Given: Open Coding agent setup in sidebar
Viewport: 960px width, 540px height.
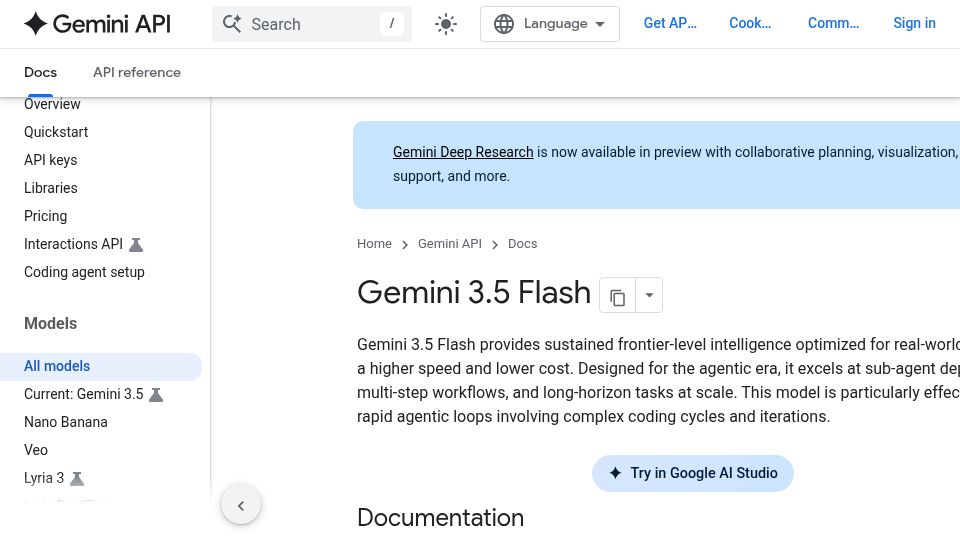Looking at the screenshot, I should point(84,272).
